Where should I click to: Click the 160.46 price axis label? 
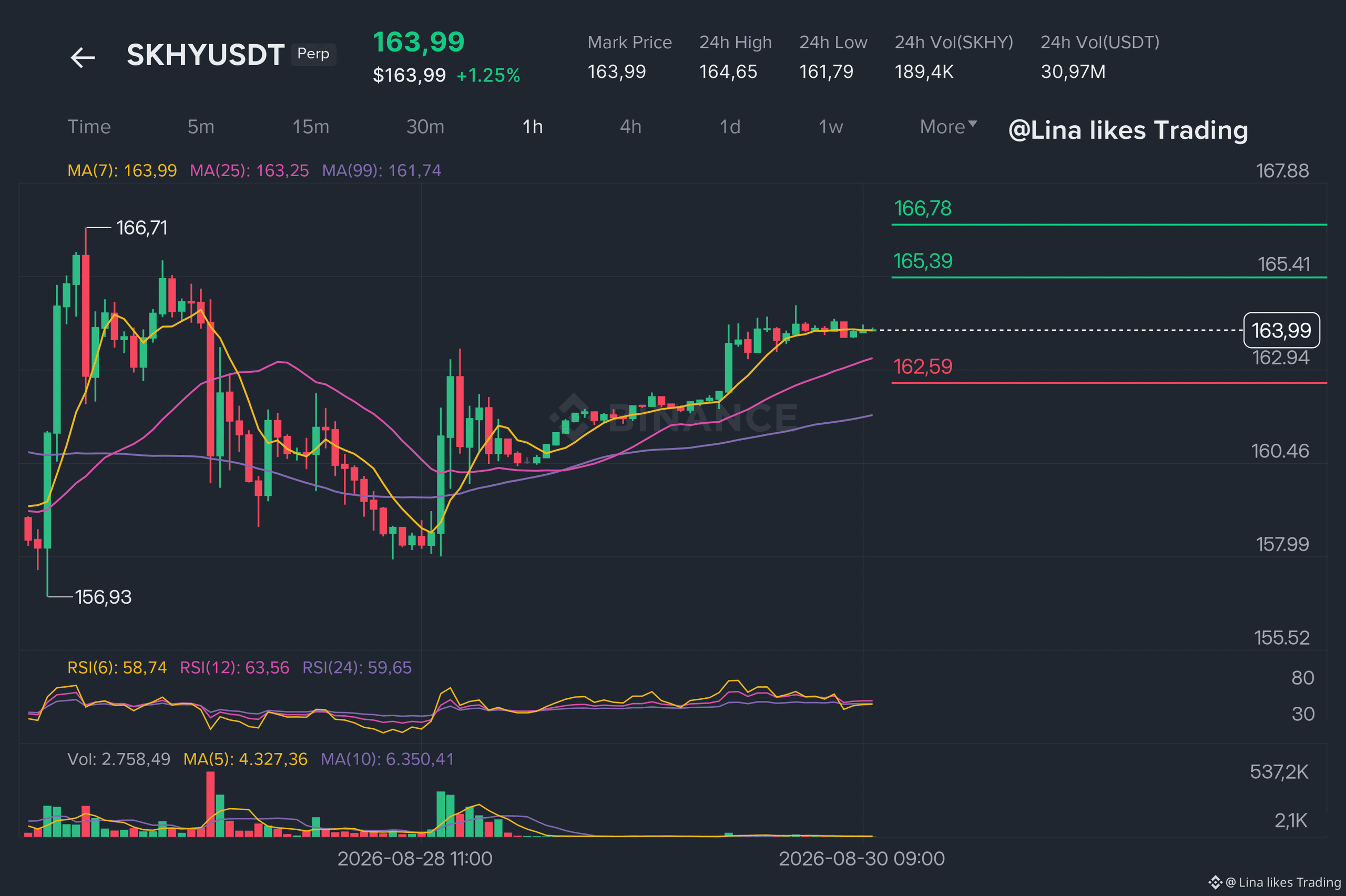click(1280, 452)
